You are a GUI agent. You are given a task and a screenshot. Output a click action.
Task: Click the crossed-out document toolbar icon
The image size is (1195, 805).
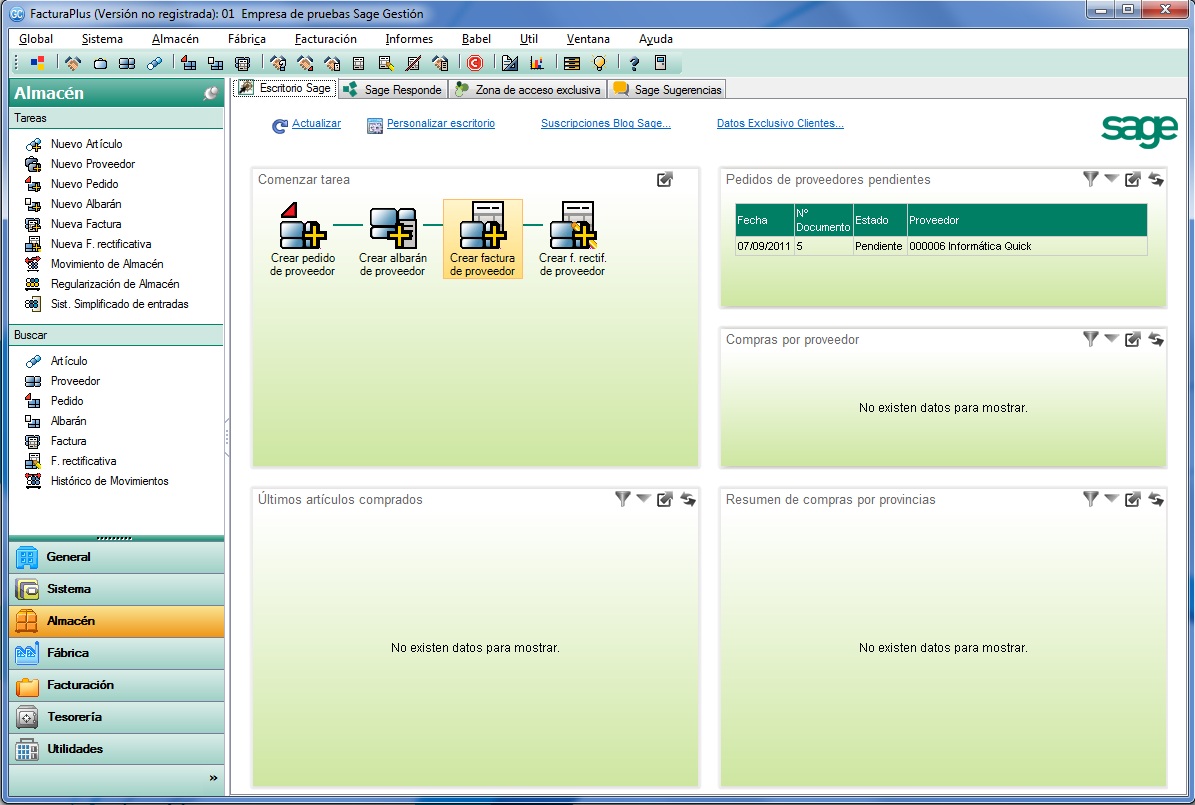[413, 63]
